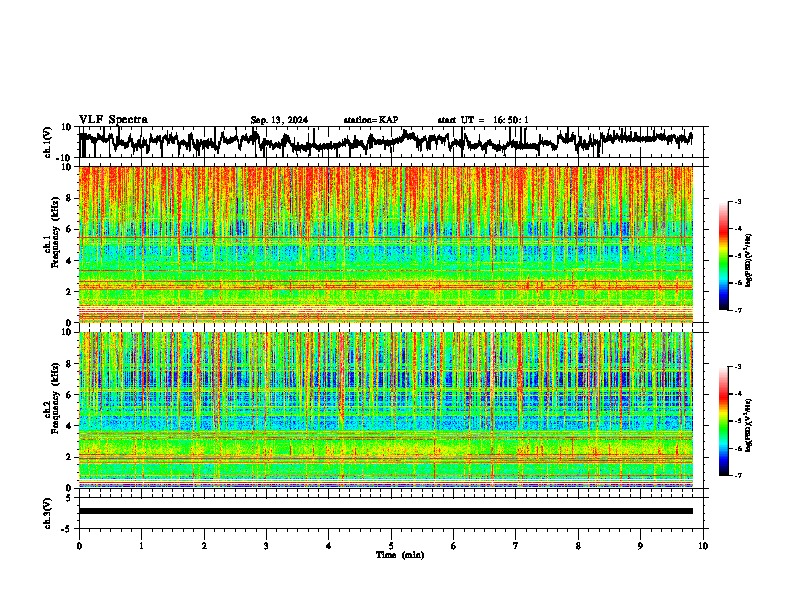
Task: Click the time axis tick label '3'
Action: pos(266,546)
